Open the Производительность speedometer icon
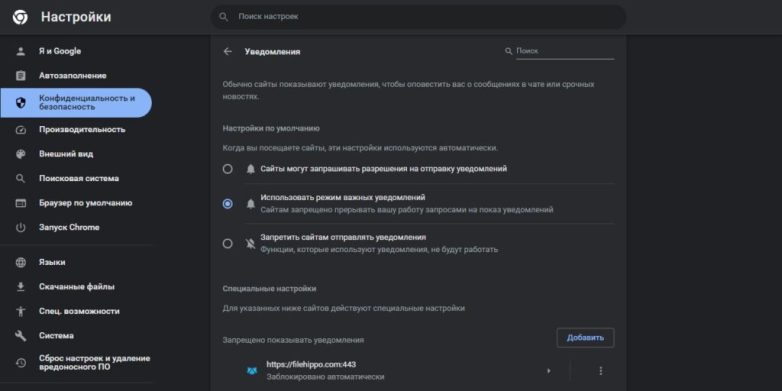The width and height of the screenshot is (782, 391). tap(20, 130)
